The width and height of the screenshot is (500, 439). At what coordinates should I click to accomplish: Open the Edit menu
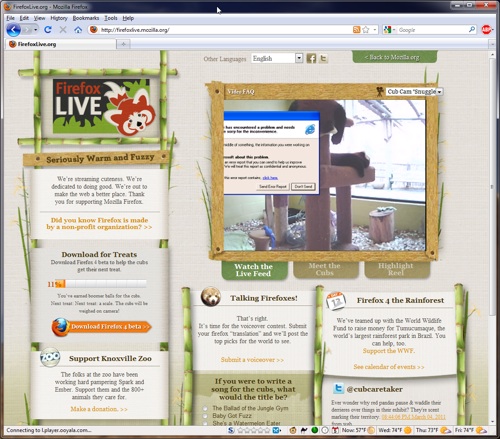[x=24, y=18]
